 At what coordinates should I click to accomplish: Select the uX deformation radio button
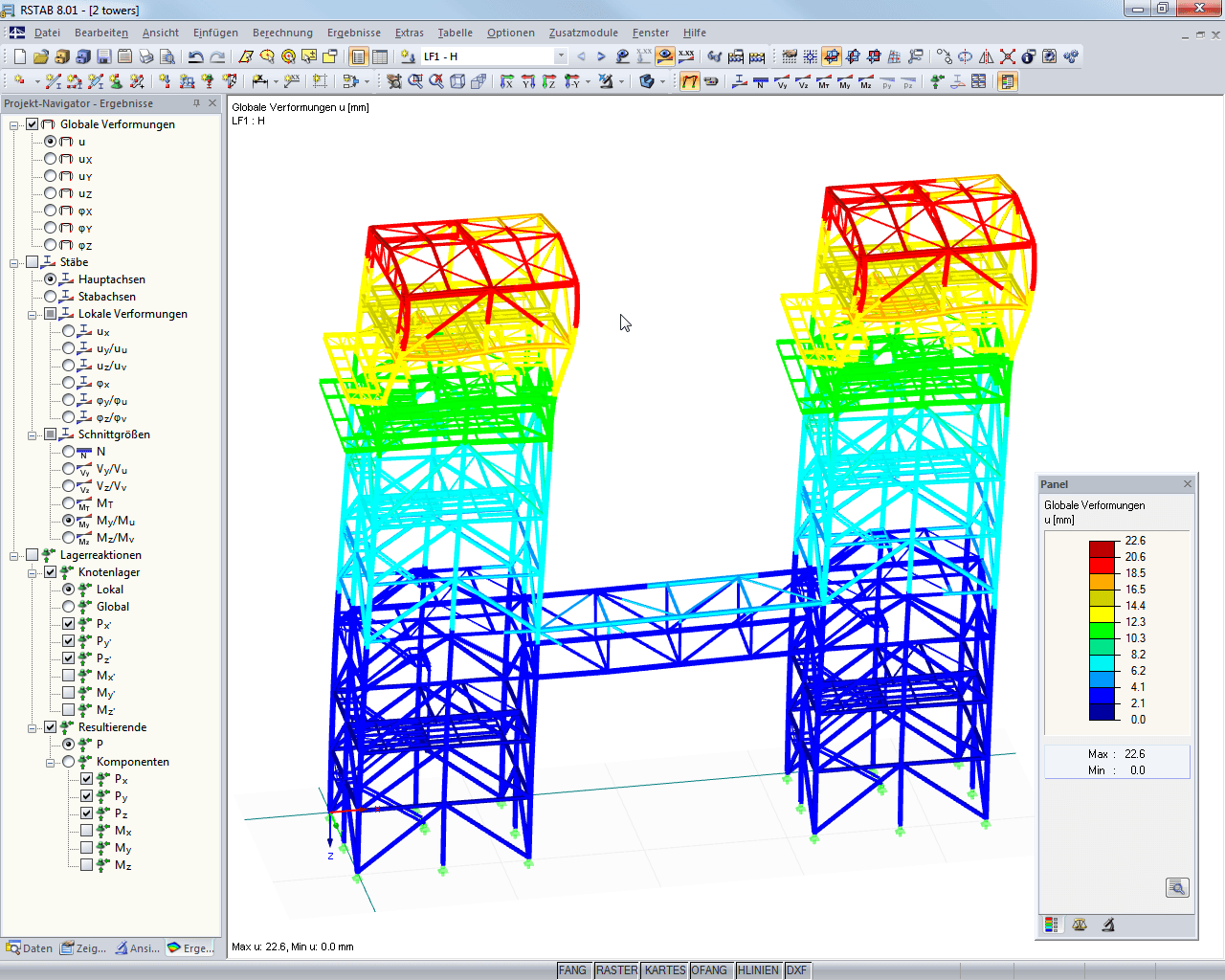point(51,159)
